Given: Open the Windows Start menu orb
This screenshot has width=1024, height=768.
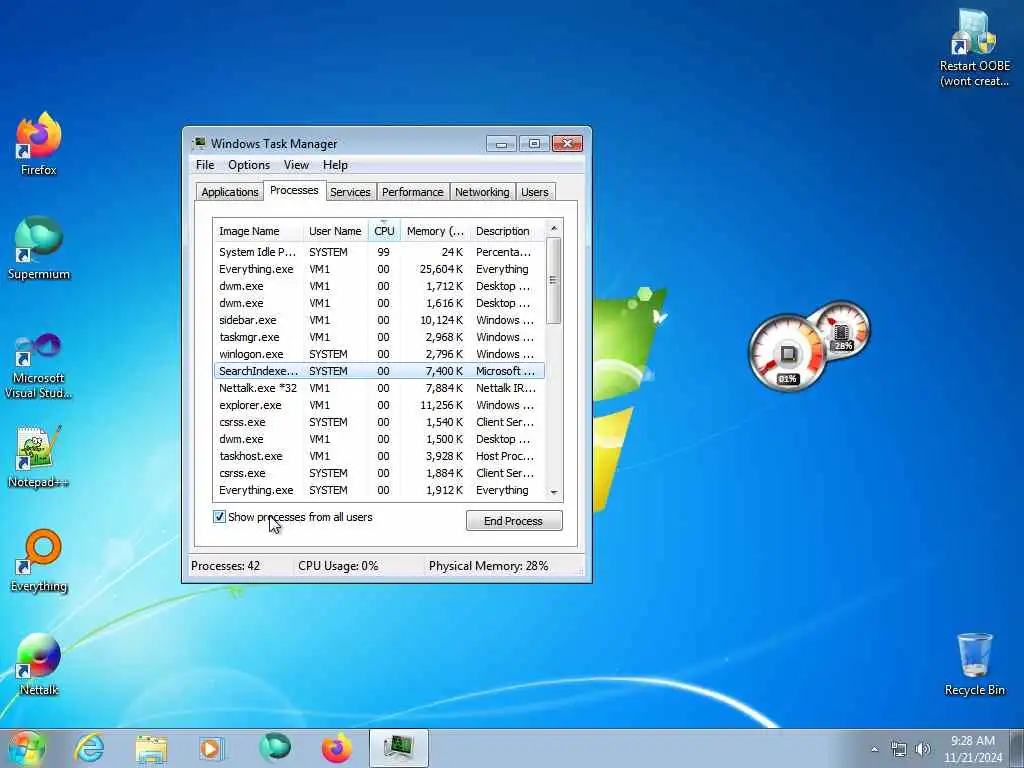Looking at the screenshot, I should click(x=26, y=748).
